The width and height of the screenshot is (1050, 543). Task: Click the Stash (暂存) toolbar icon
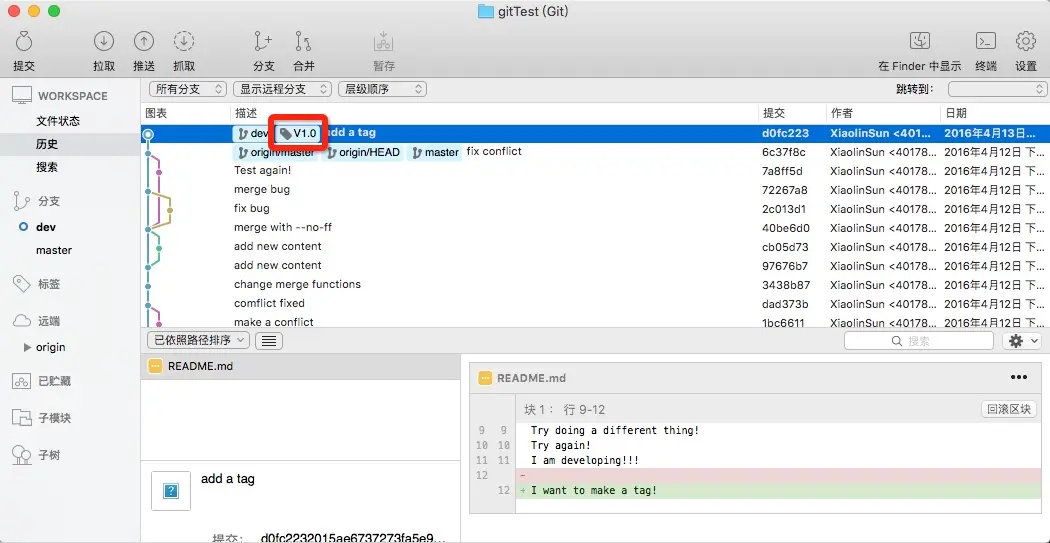[x=384, y=42]
